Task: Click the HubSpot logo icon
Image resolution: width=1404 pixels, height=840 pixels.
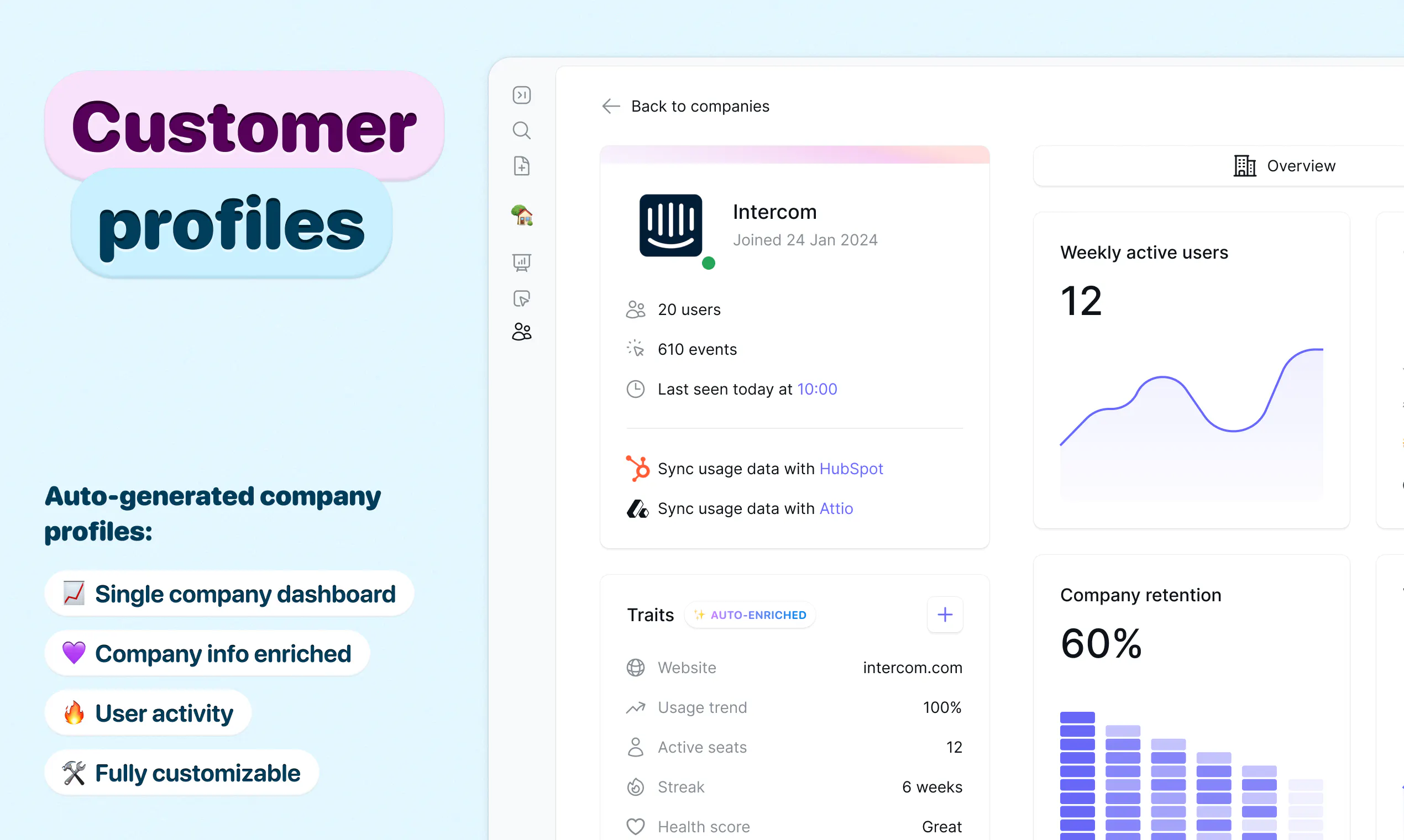Action: pyautogui.click(x=637, y=468)
